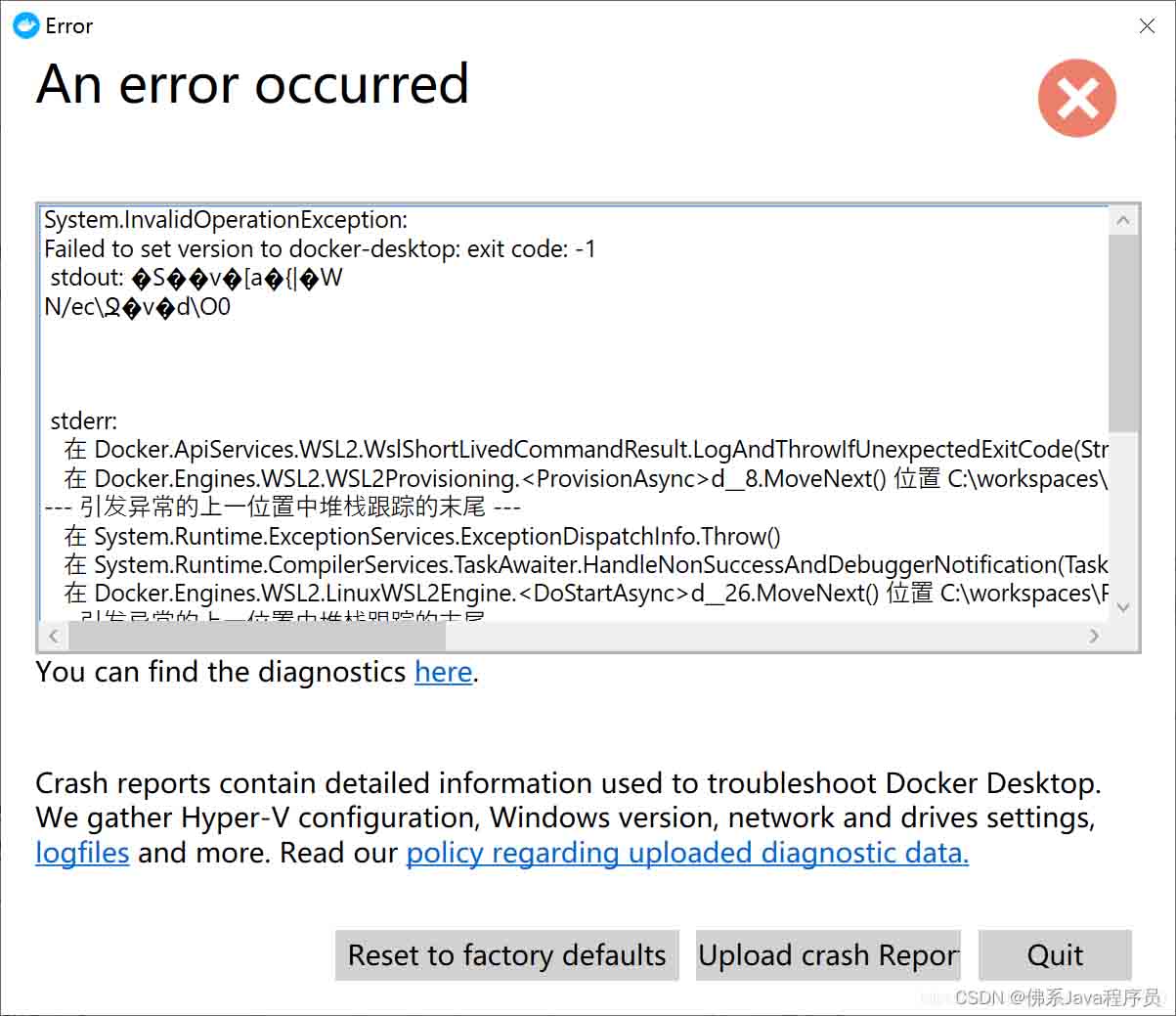Screen dimensions: 1176x1016
Task: Open the logfiles link
Action: tap(82, 853)
